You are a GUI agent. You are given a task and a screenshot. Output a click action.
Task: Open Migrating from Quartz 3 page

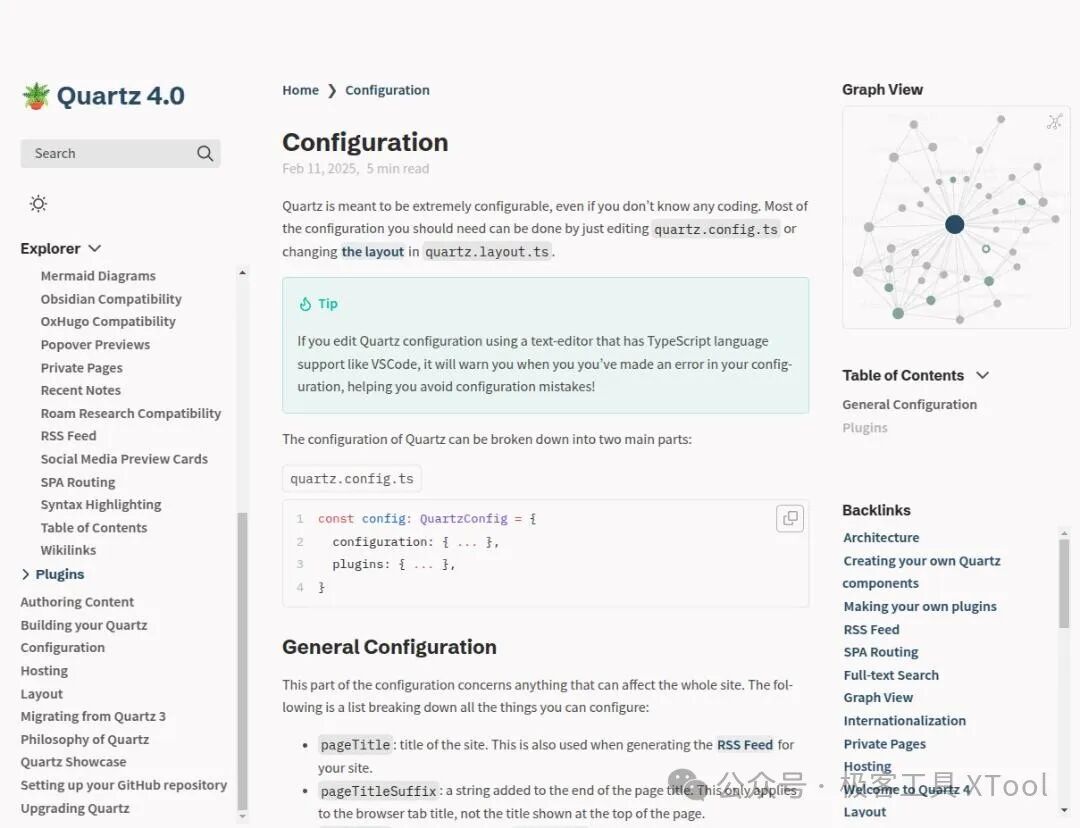coord(93,716)
